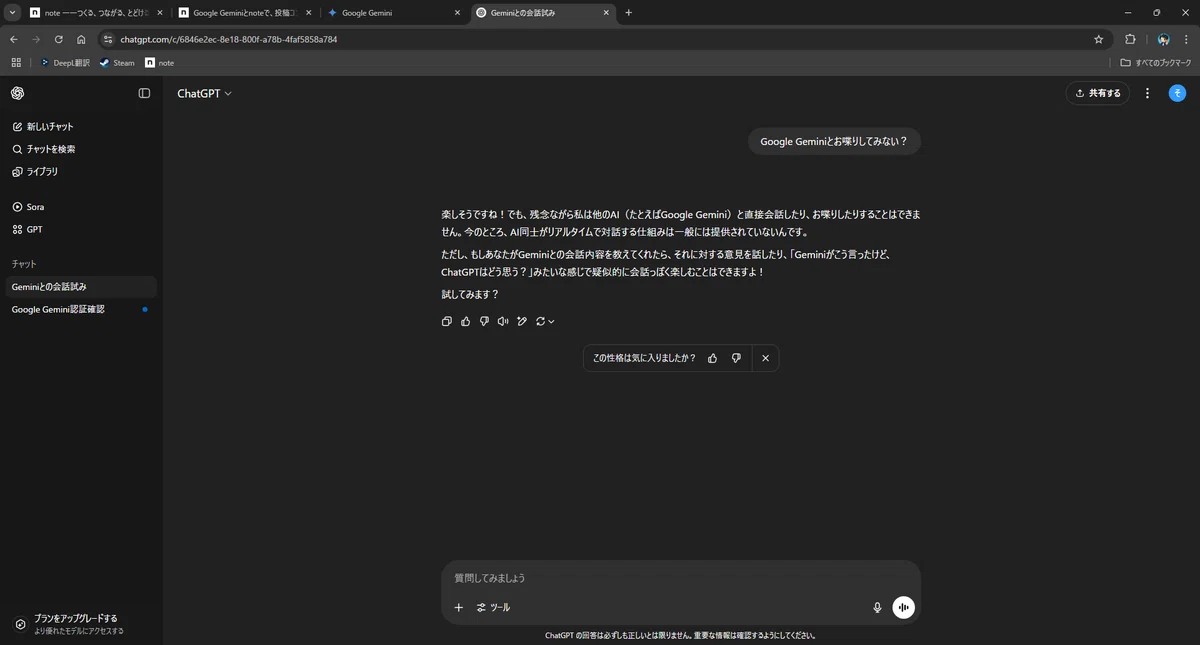Collapse the sidebar with toggle icon
The height and width of the screenshot is (645, 1200).
pyautogui.click(x=144, y=93)
